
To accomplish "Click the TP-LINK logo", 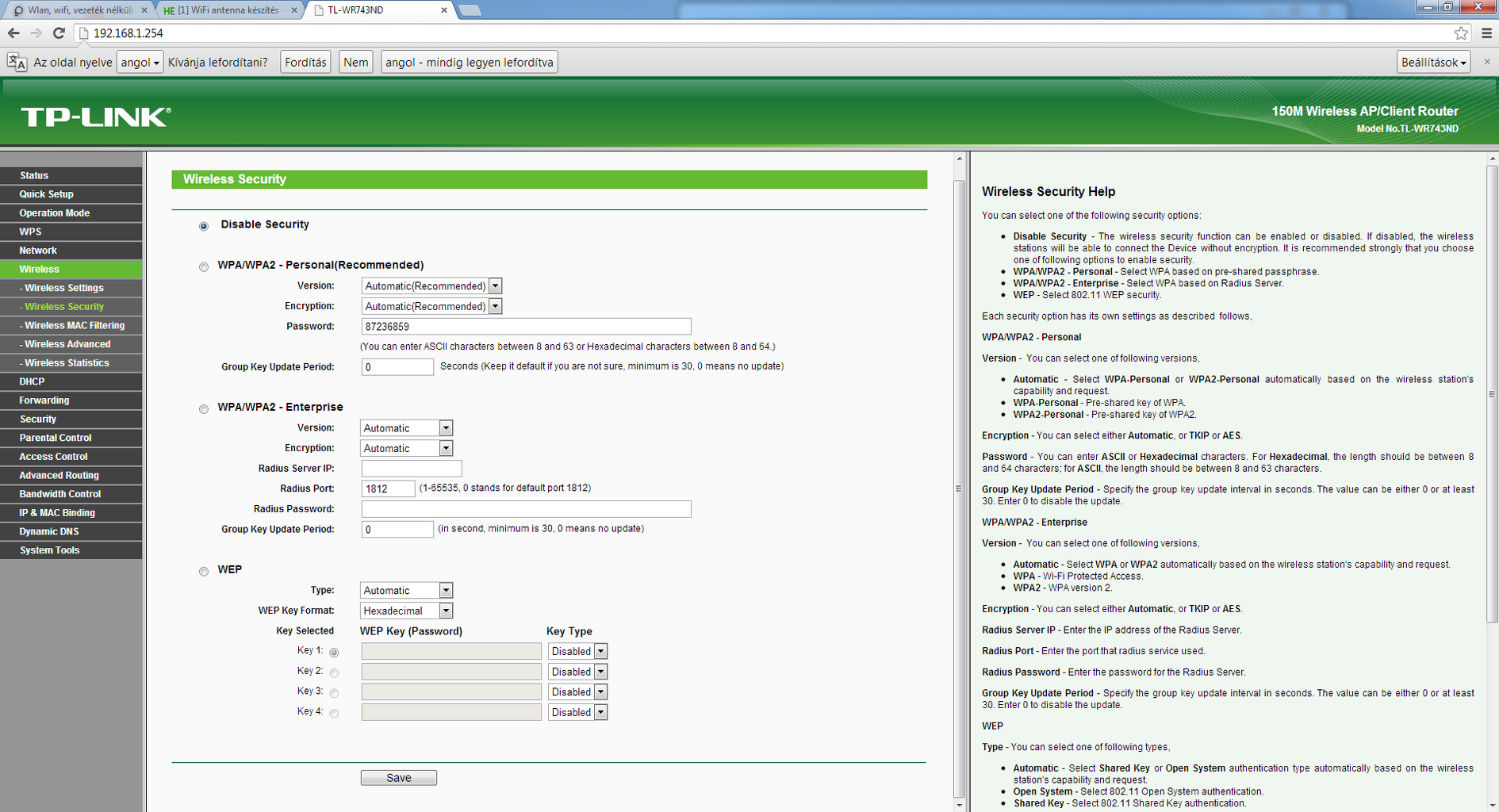I will pos(96,117).
